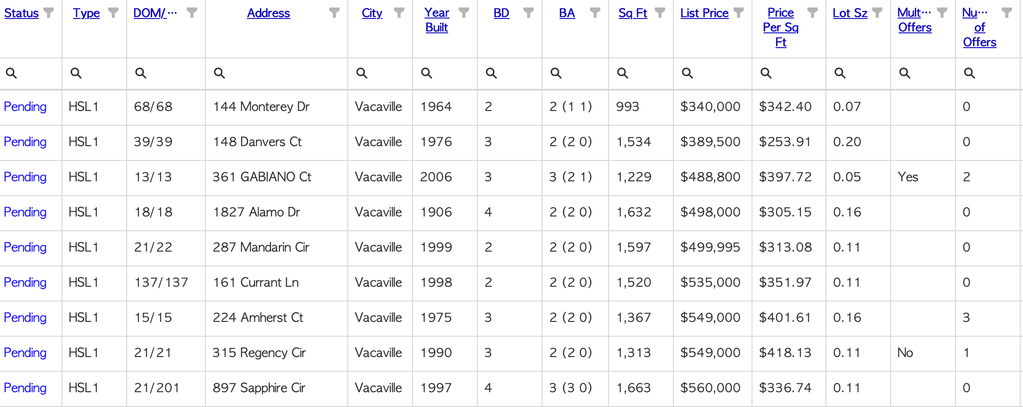Sort by the Year Built column header

pos(436,20)
